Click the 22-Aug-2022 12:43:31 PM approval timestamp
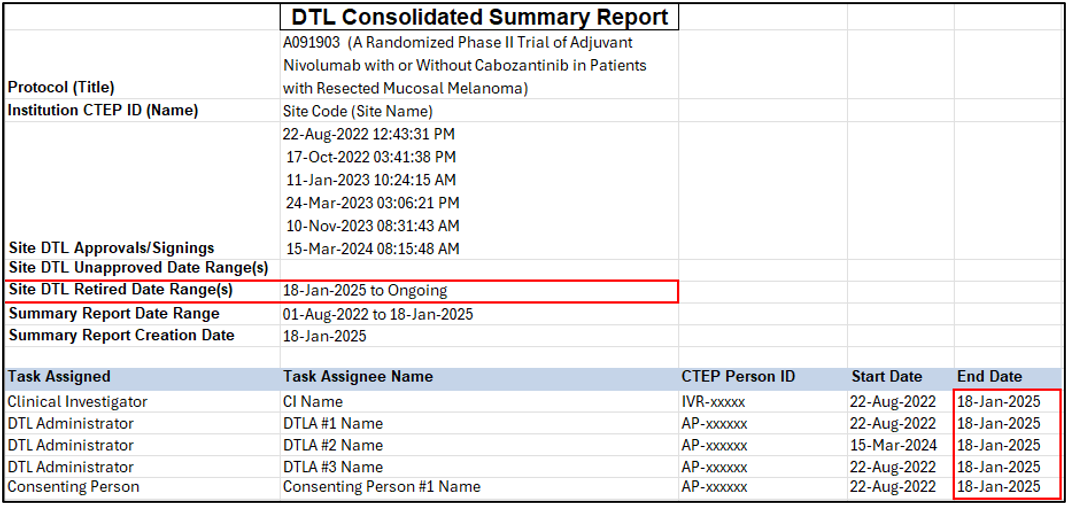 (368, 134)
